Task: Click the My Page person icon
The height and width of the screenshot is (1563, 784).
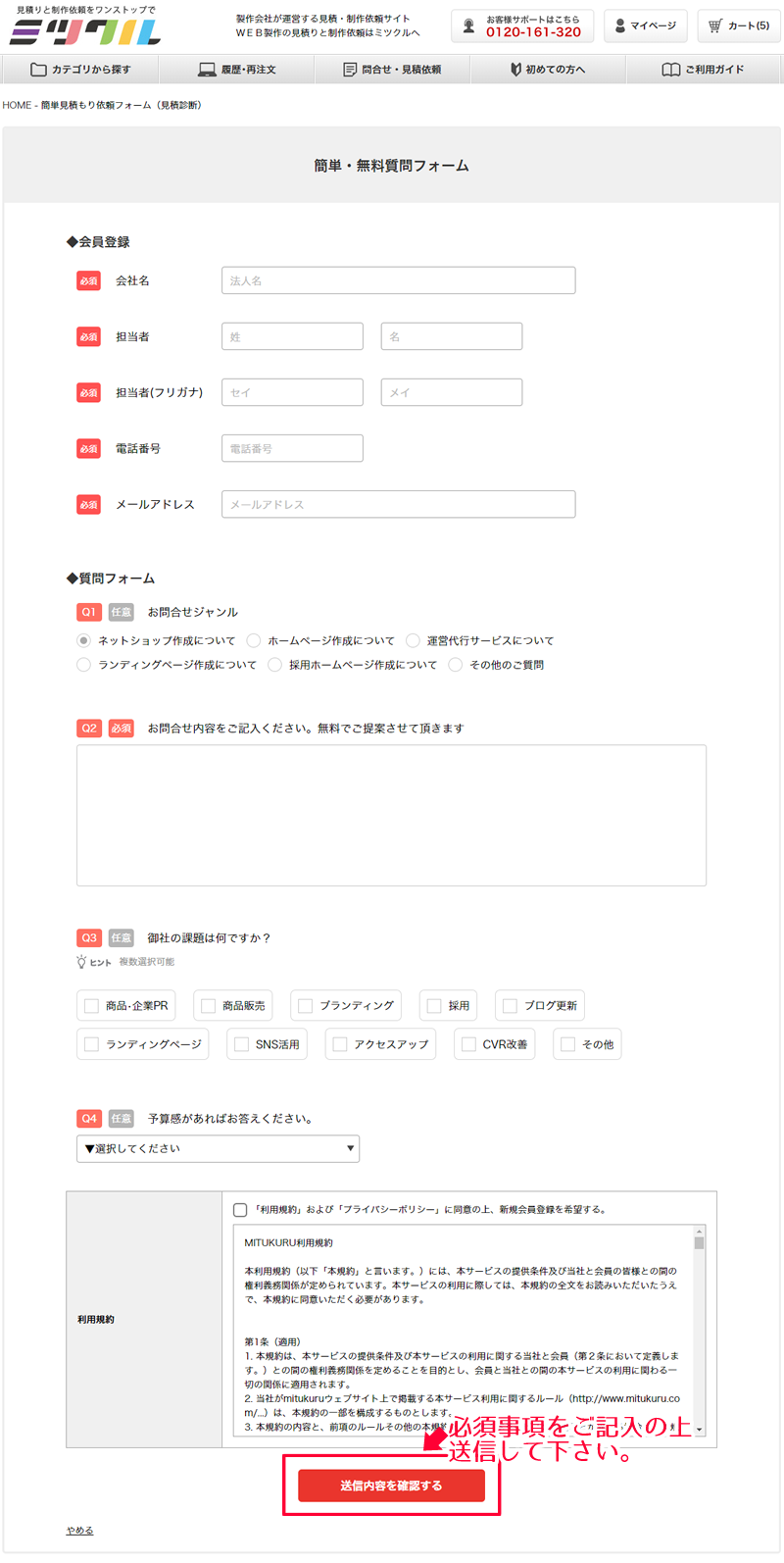Action: [x=620, y=25]
